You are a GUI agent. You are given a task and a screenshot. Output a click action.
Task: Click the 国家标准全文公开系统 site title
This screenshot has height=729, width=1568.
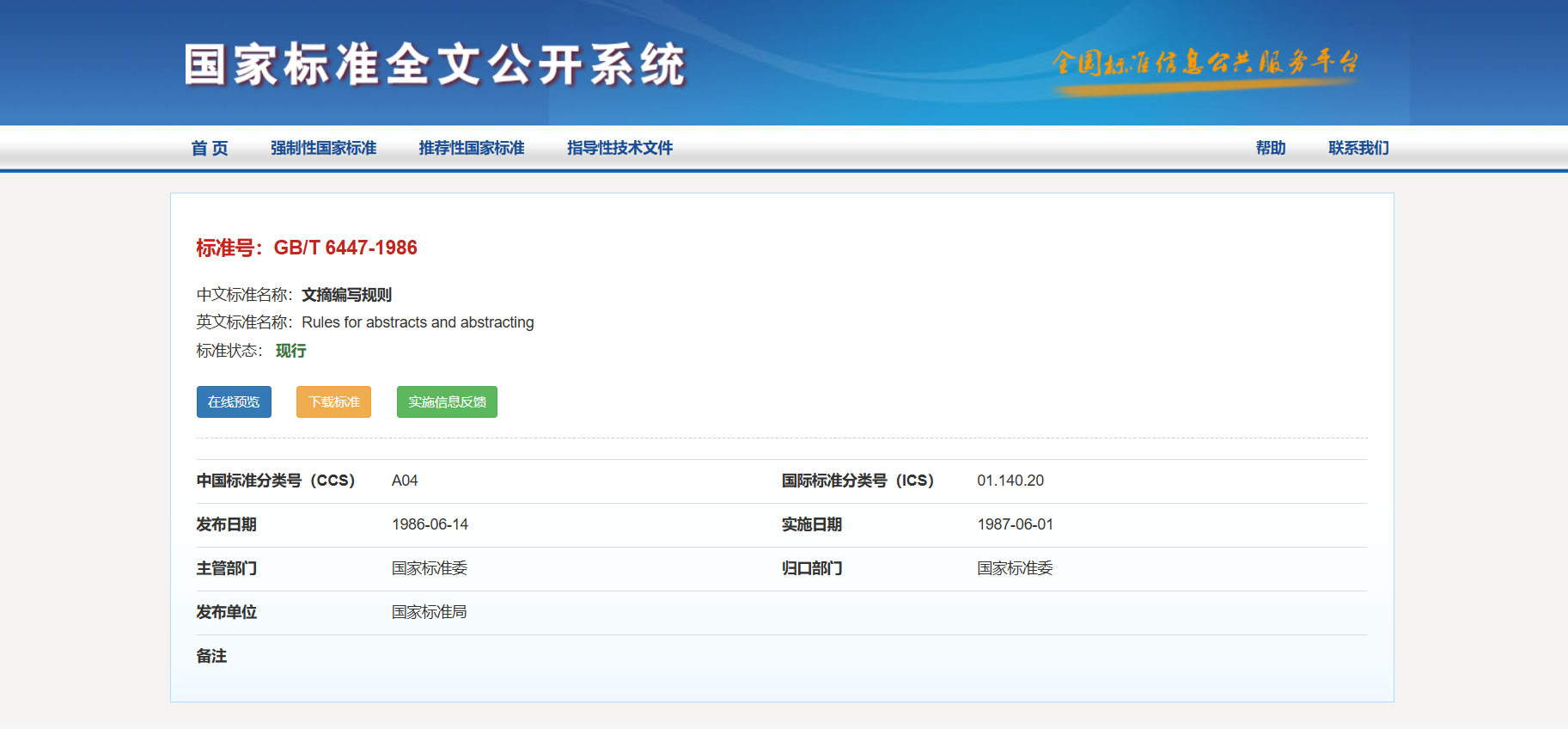[435, 65]
